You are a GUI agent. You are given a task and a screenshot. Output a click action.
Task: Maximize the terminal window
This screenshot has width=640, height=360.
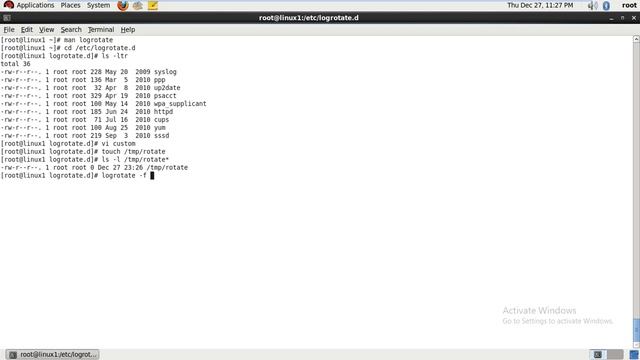tap(622, 18)
